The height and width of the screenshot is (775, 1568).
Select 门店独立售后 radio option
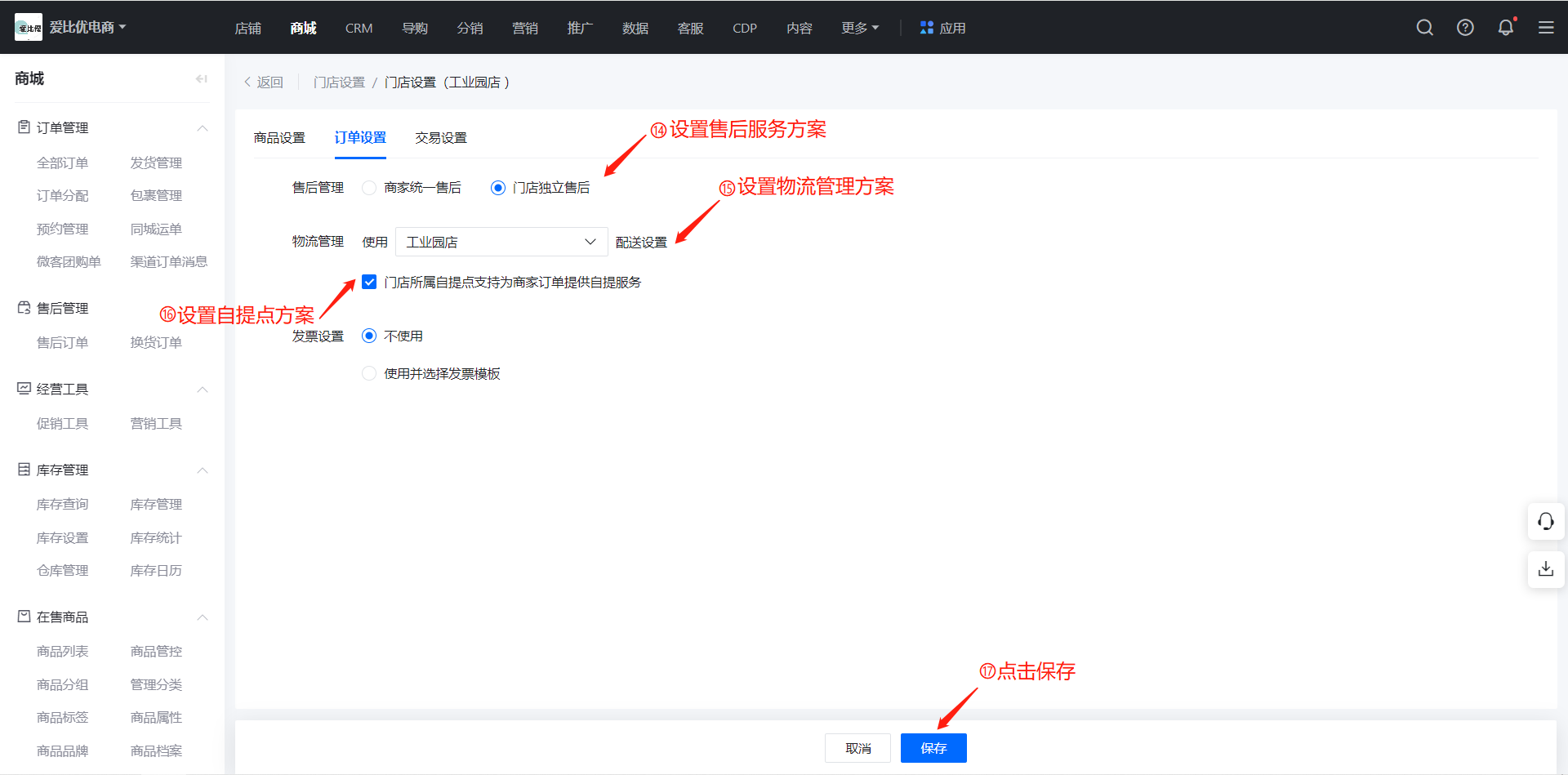pyautogui.click(x=498, y=188)
